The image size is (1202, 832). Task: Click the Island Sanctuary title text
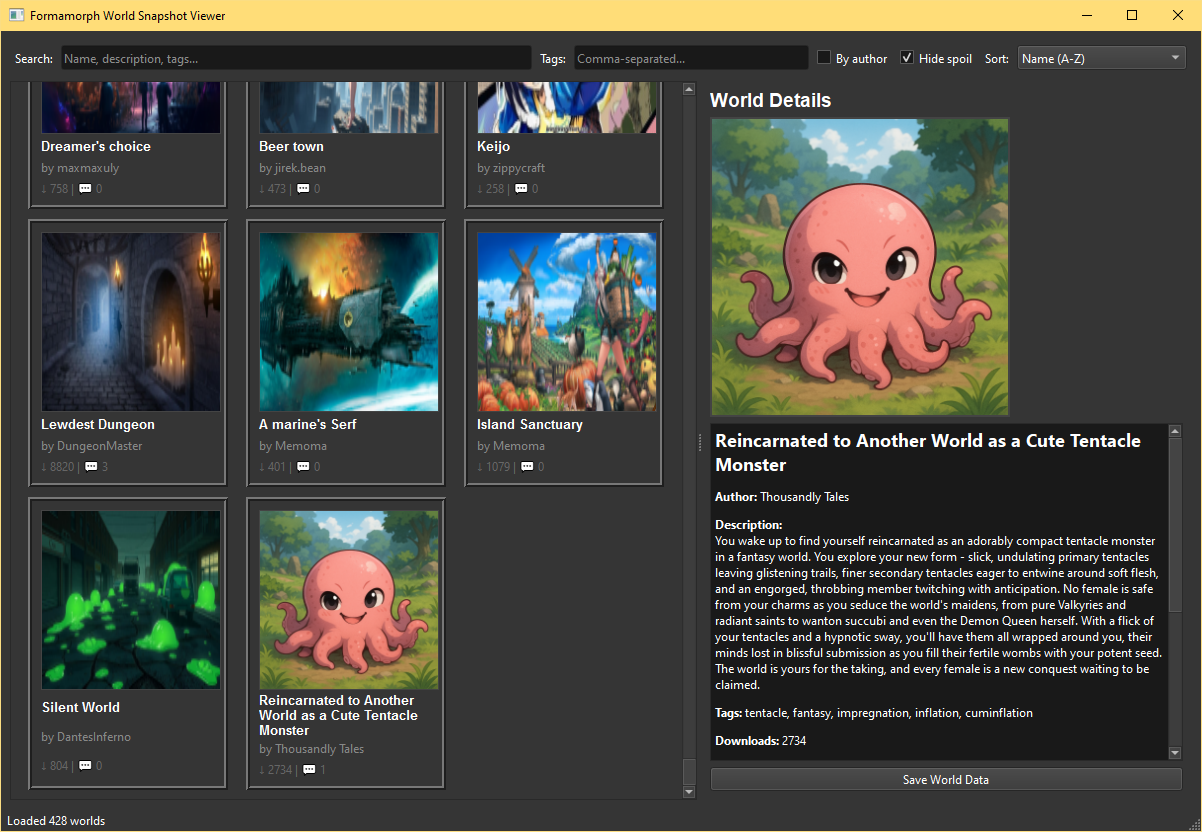click(x=529, y=424)
